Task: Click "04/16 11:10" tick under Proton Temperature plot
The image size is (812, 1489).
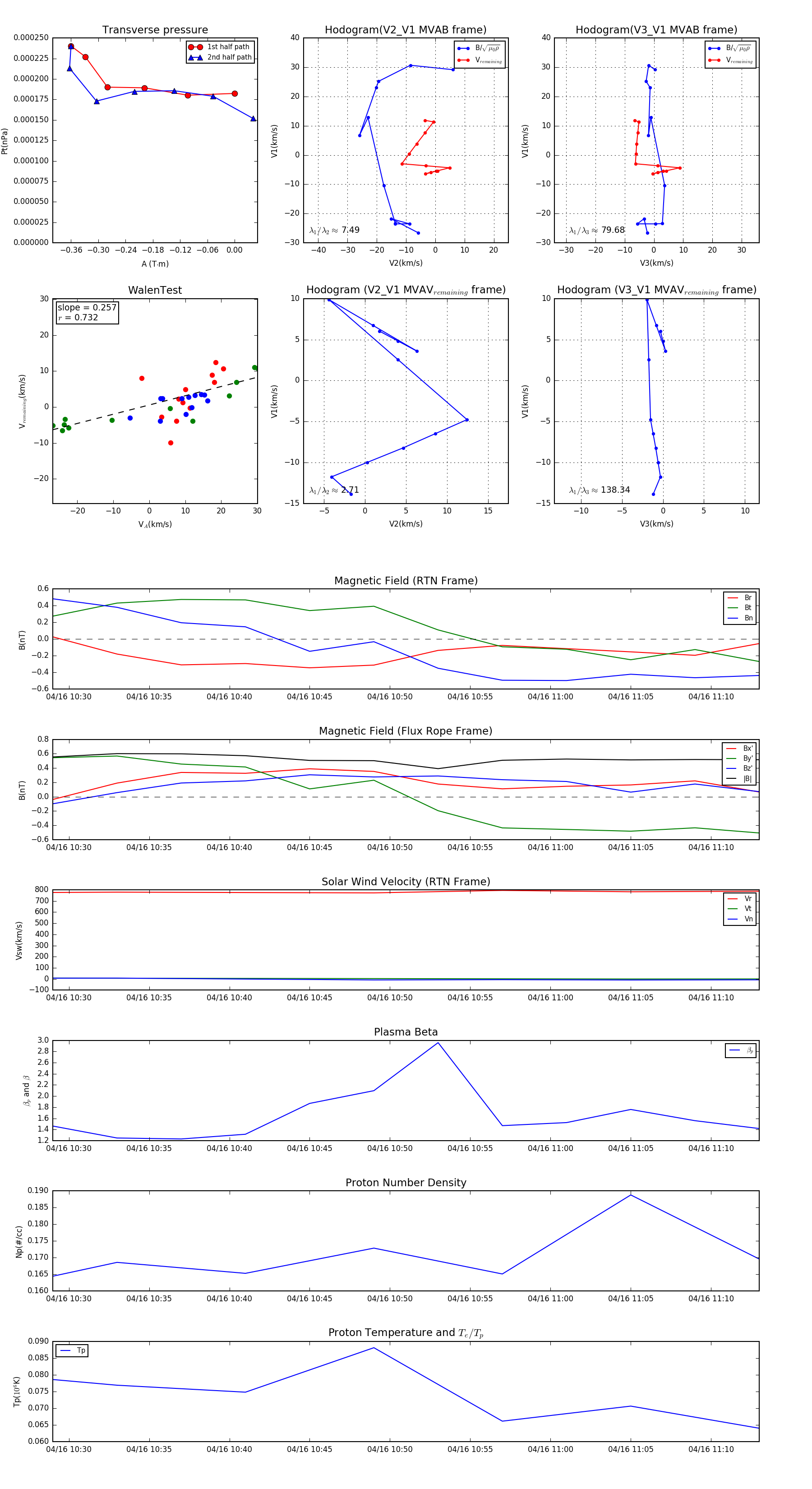Action: coord(711,1450)
